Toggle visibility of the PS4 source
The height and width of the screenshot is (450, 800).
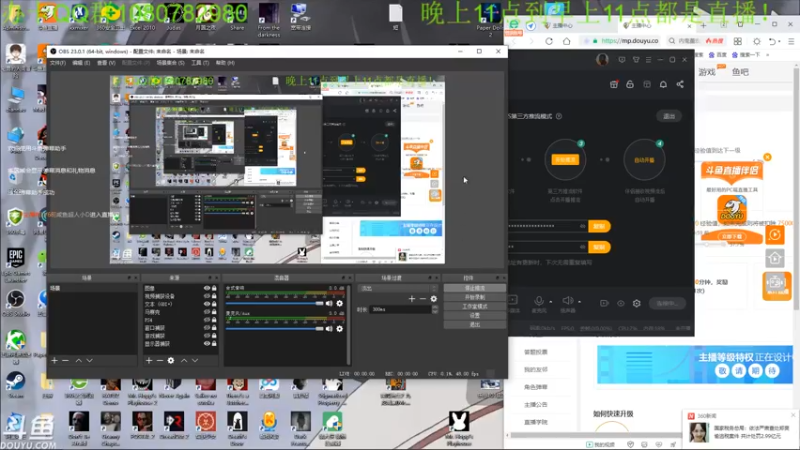[207, 320]
